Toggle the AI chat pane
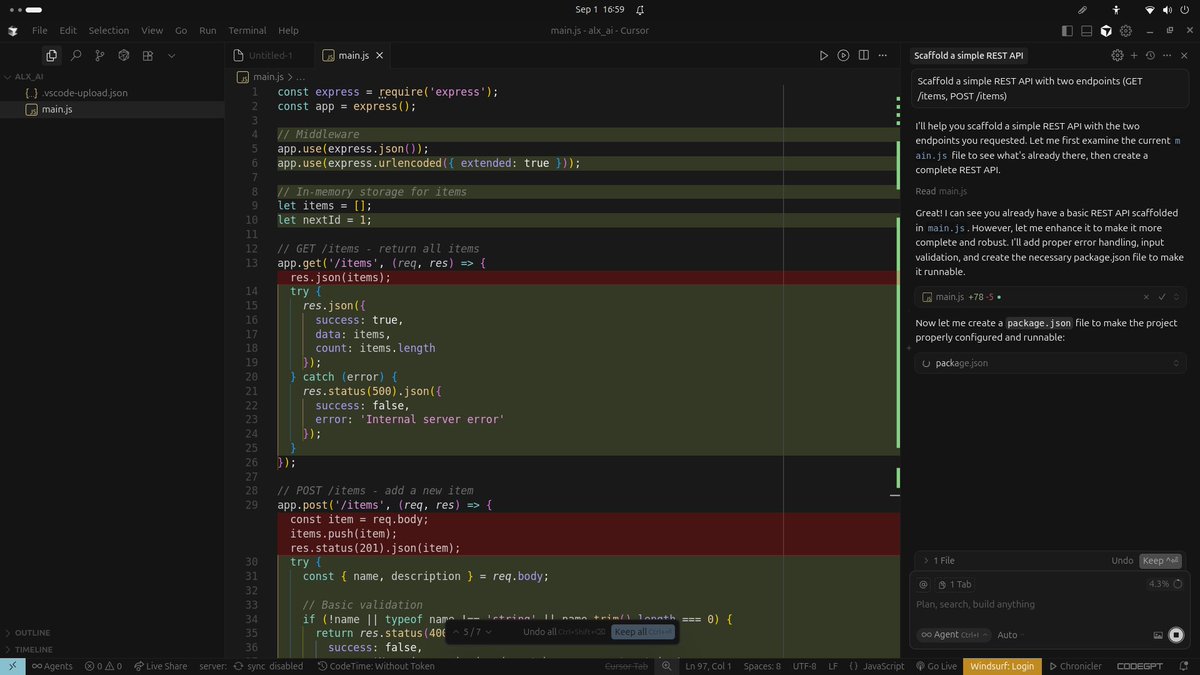 tap(1107, 31)
